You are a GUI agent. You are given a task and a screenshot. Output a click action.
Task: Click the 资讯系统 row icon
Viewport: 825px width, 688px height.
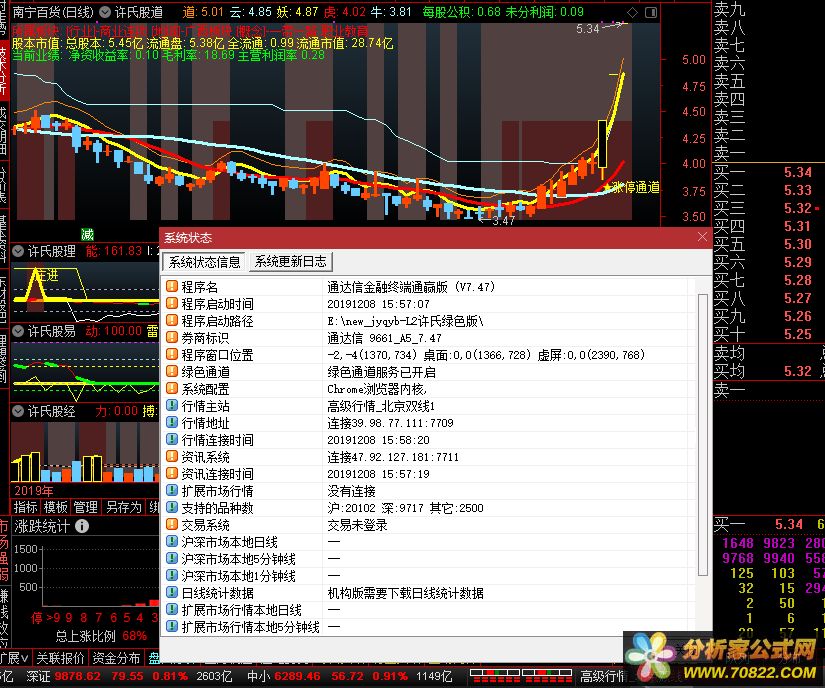click(x=172, y=457)
